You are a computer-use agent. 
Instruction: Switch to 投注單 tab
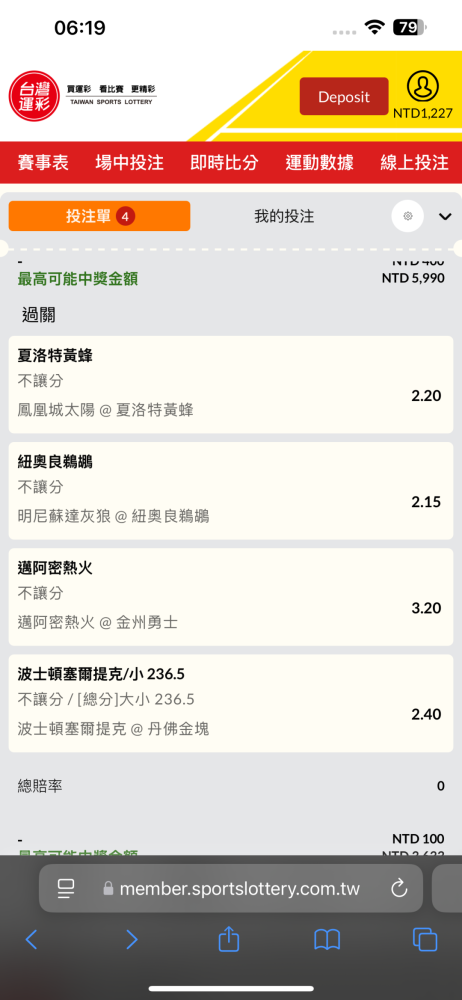click(100, 216)
